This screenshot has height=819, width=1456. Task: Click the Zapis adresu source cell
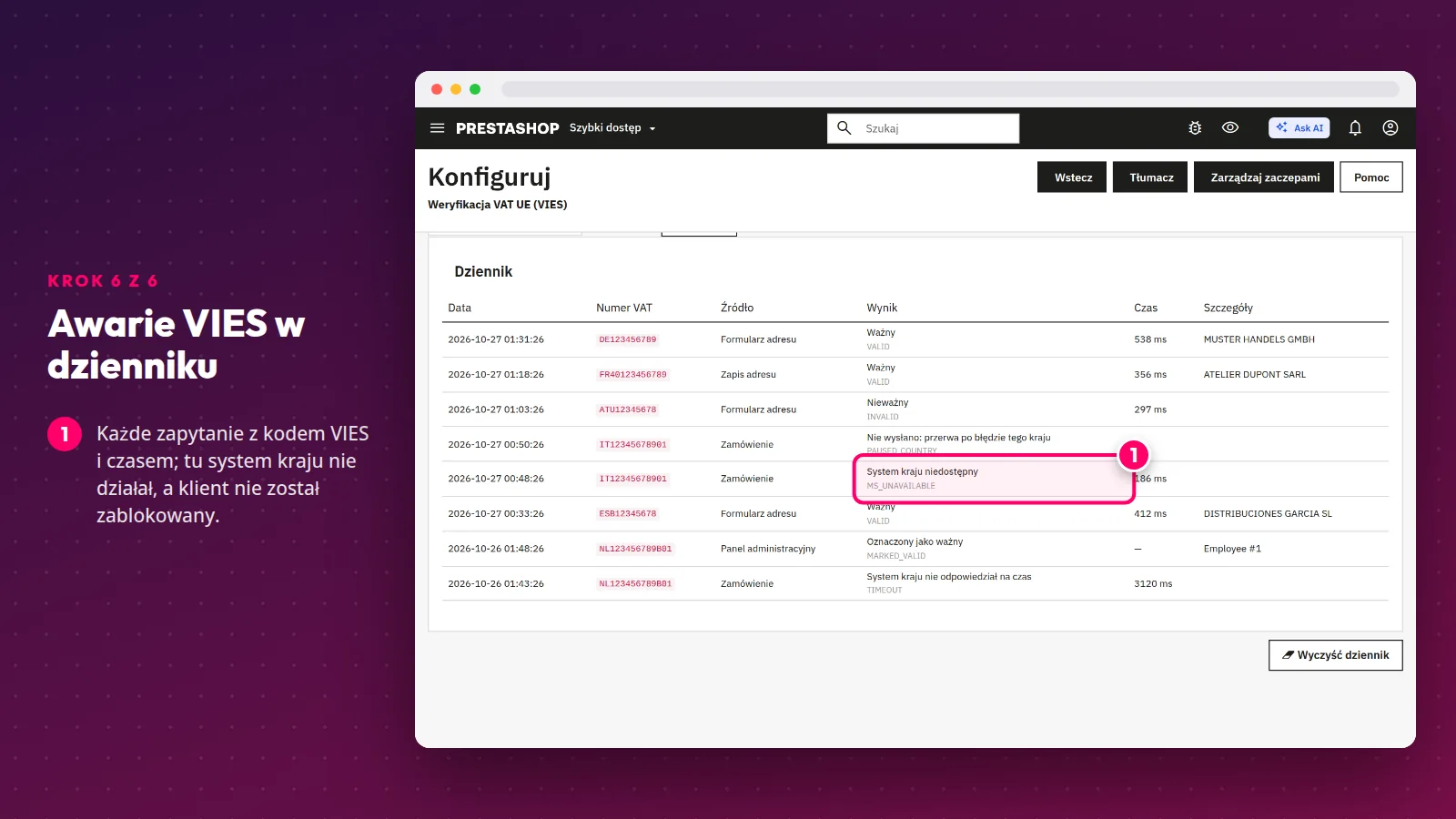pyautogui.click(x=748, y=375)
